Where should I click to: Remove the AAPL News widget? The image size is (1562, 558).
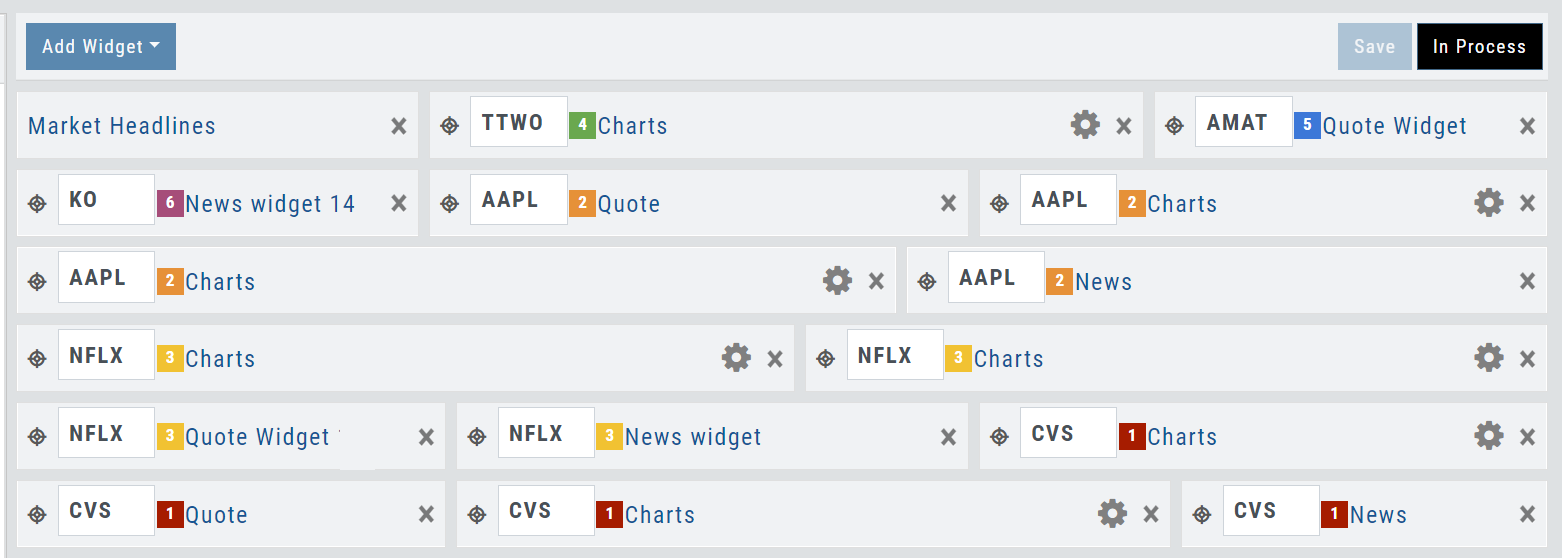(x=1527, y=281)
